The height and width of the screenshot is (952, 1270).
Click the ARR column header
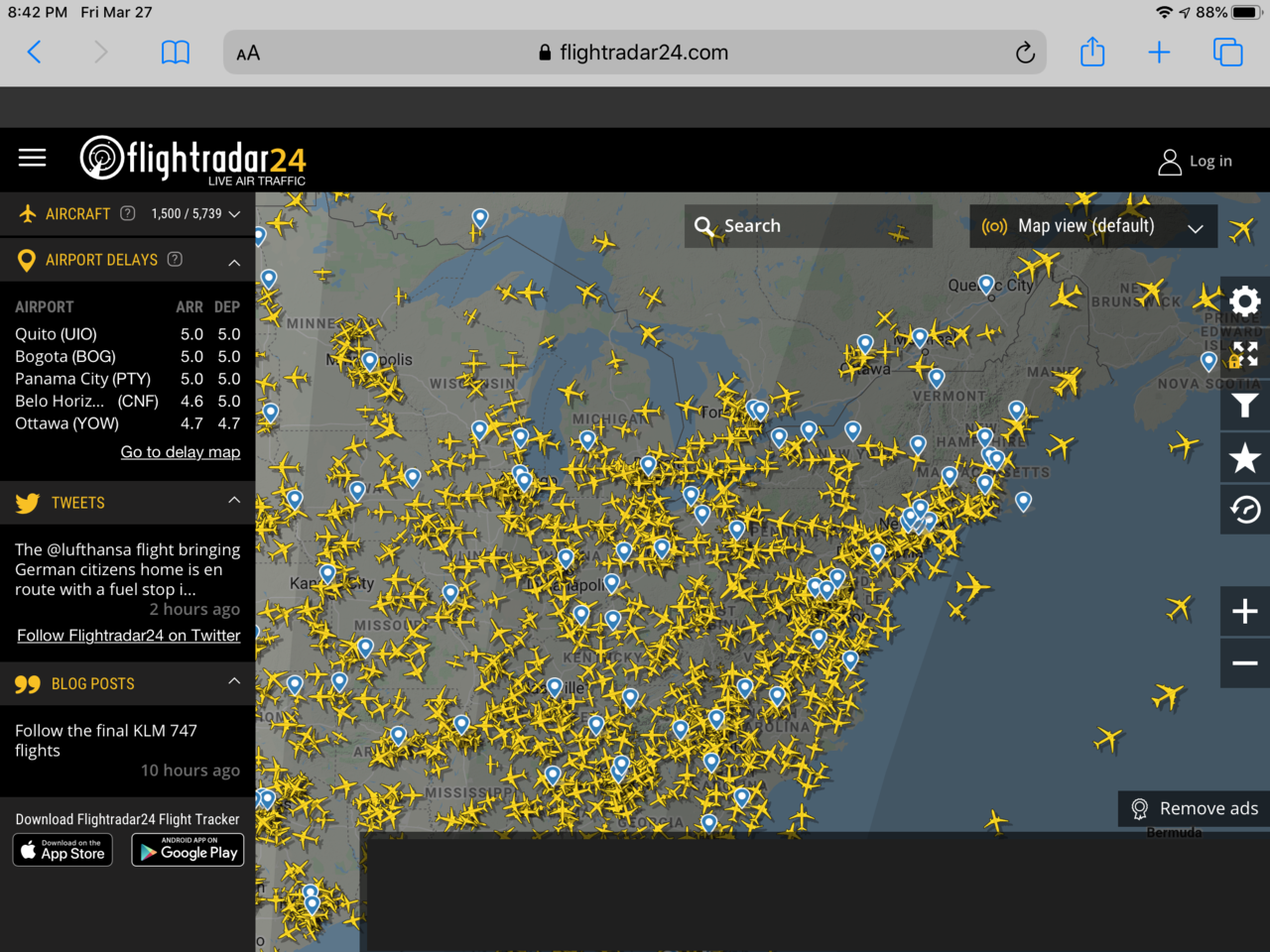pyautogui.click(x=190, y=307)
